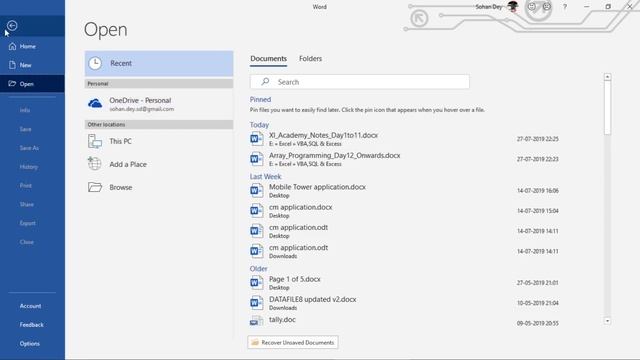
Task: Click the icon beside tally.doc
Action: 256,321
